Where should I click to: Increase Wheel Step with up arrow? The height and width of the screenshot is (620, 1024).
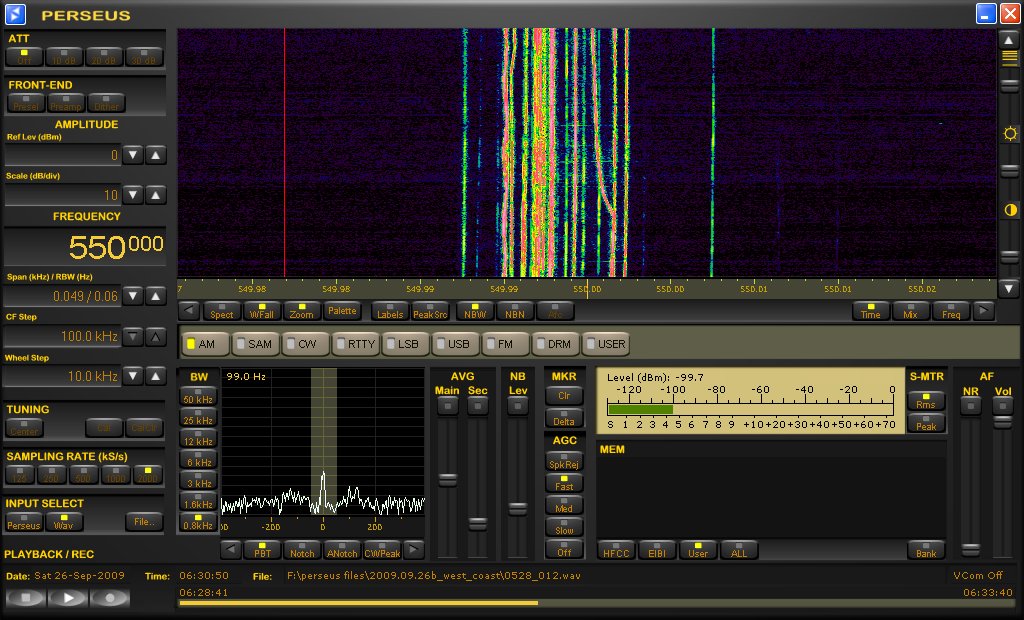coord(155,376)
